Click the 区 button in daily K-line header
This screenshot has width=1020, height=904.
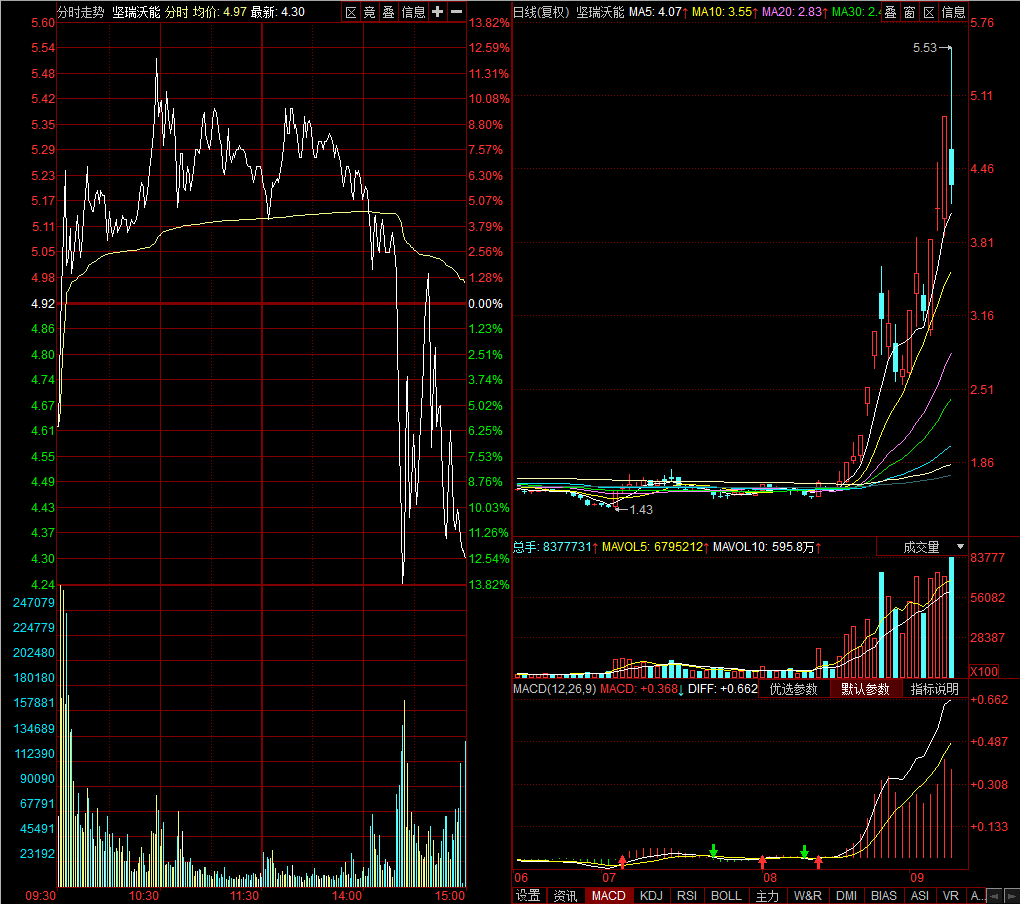click(929, 12)
